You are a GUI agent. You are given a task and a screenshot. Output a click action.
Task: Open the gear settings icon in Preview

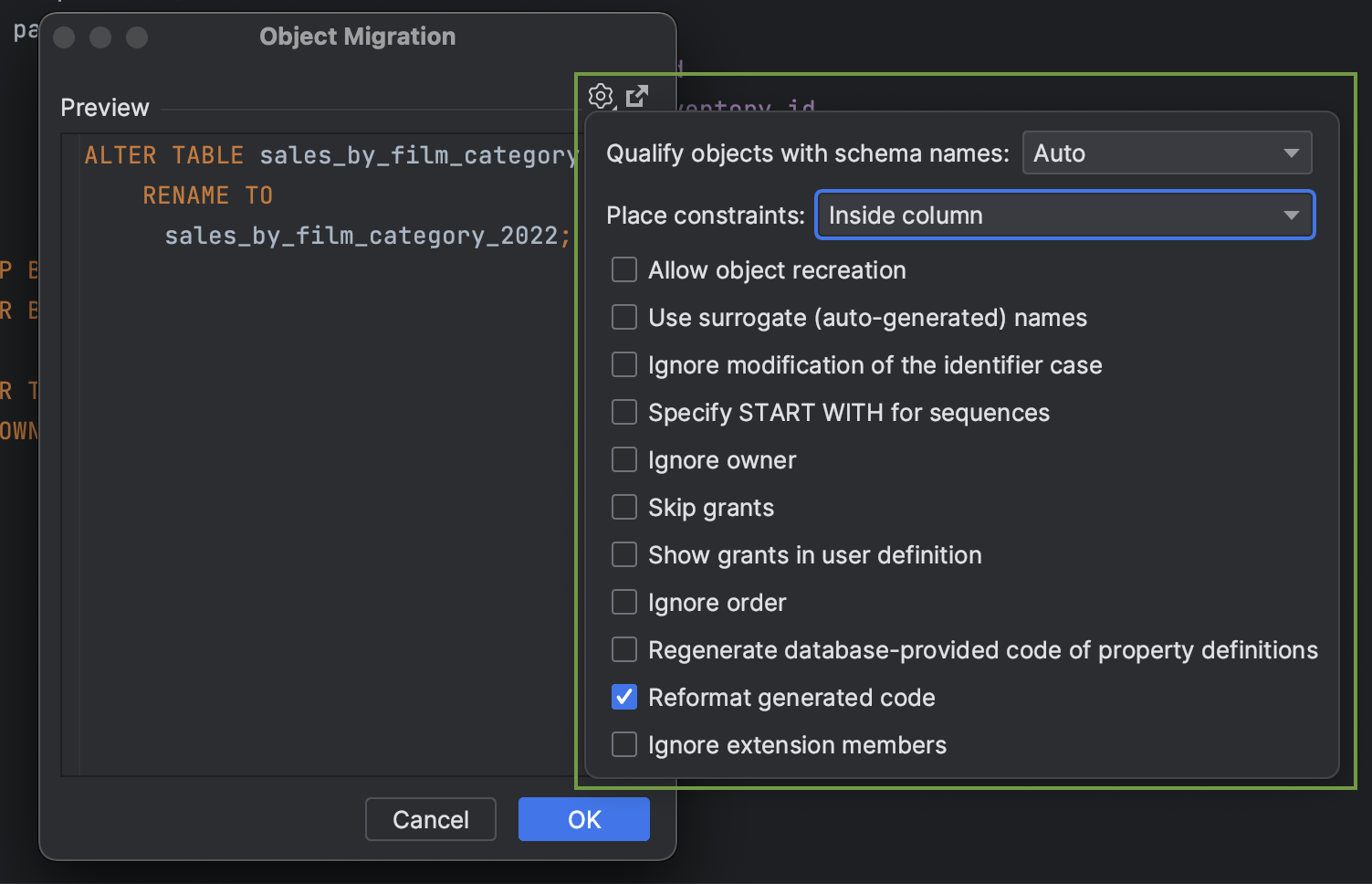pyautogui.click(x=601, y=96)
